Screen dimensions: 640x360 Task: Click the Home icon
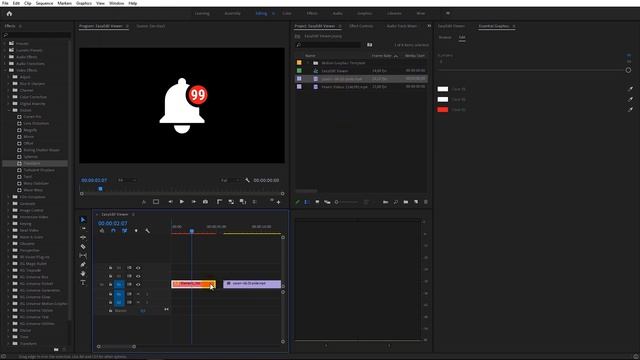point(9,13)
